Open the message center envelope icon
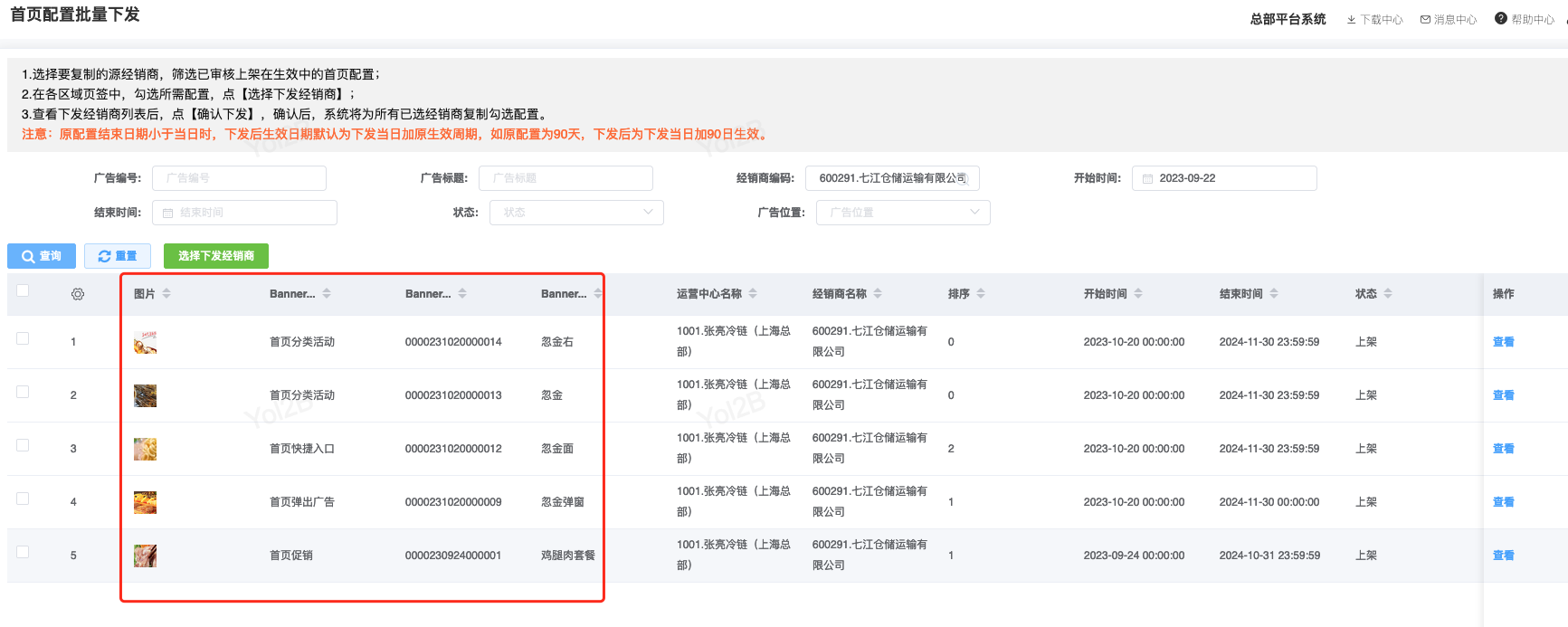 coord(1425,19)
